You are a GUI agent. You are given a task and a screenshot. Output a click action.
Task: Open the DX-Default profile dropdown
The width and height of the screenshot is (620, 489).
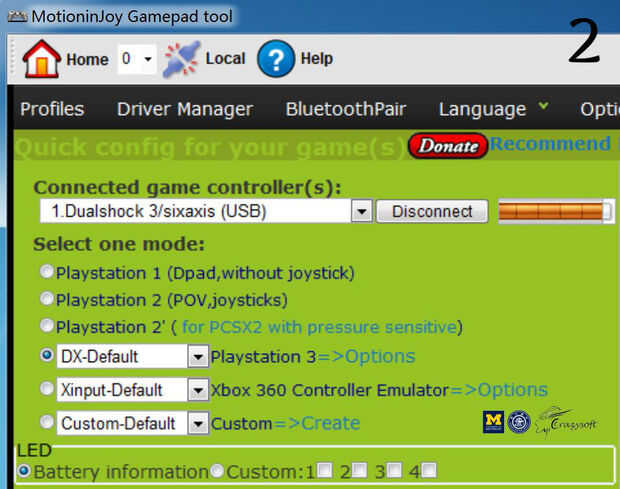click(x=198, y=357)
